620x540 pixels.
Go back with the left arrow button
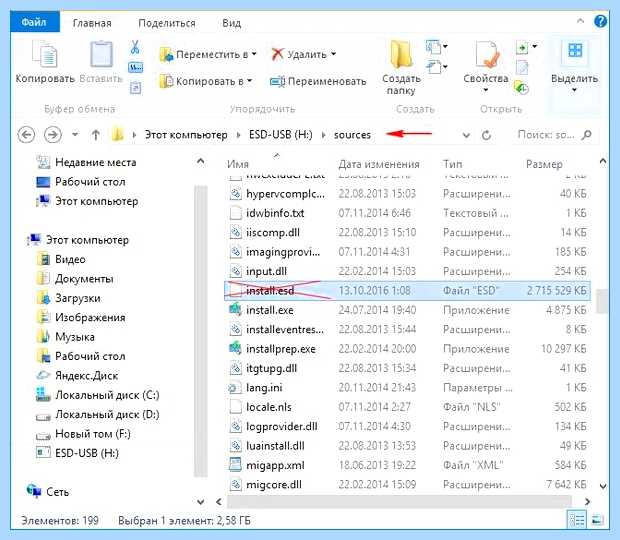click(x=26, y=135)
